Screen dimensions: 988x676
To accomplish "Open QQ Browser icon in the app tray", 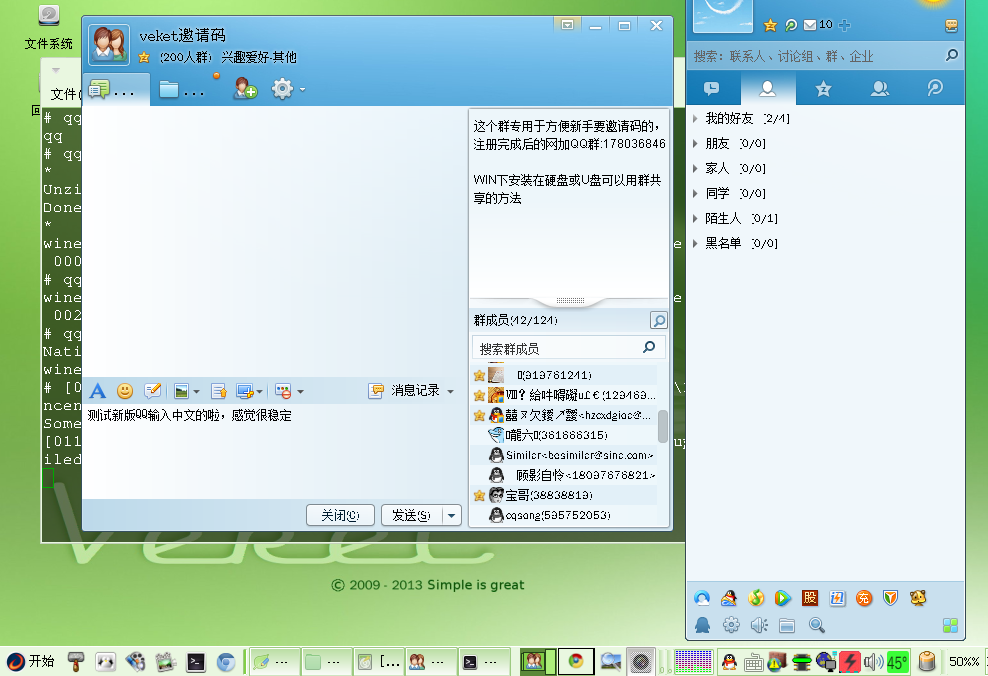I will tap(702, 598).
